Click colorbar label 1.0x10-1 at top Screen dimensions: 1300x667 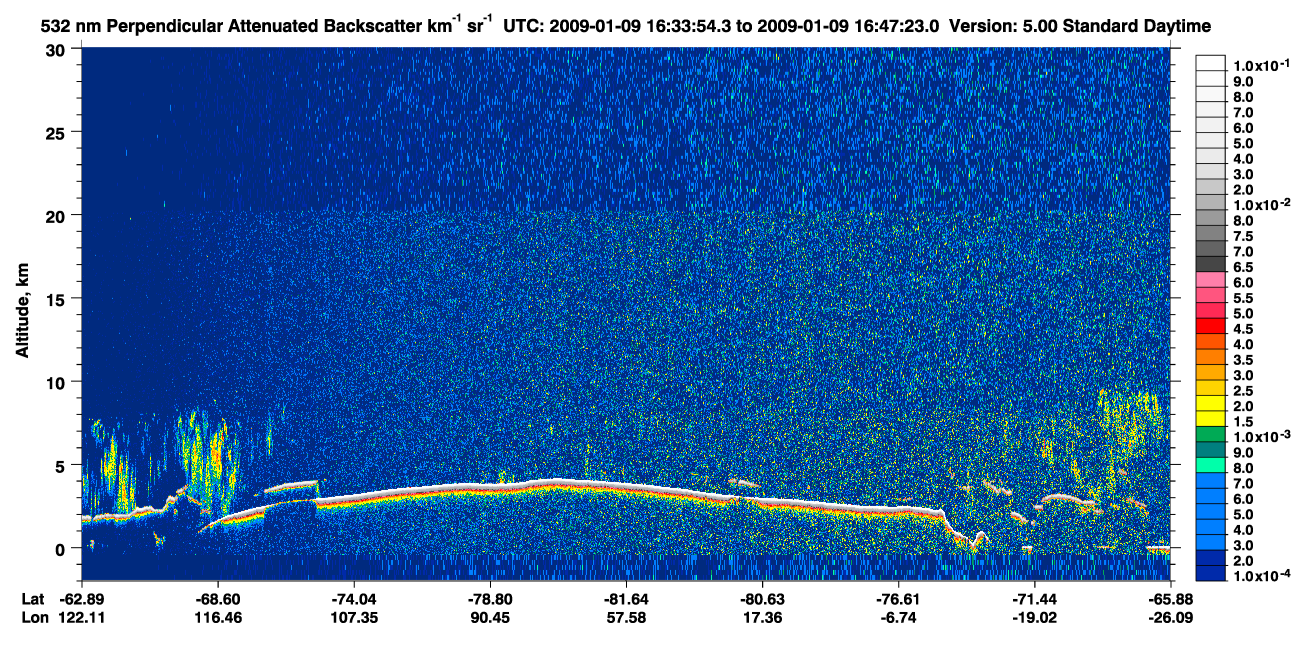pyautogui.click(x=1261, y=65)
